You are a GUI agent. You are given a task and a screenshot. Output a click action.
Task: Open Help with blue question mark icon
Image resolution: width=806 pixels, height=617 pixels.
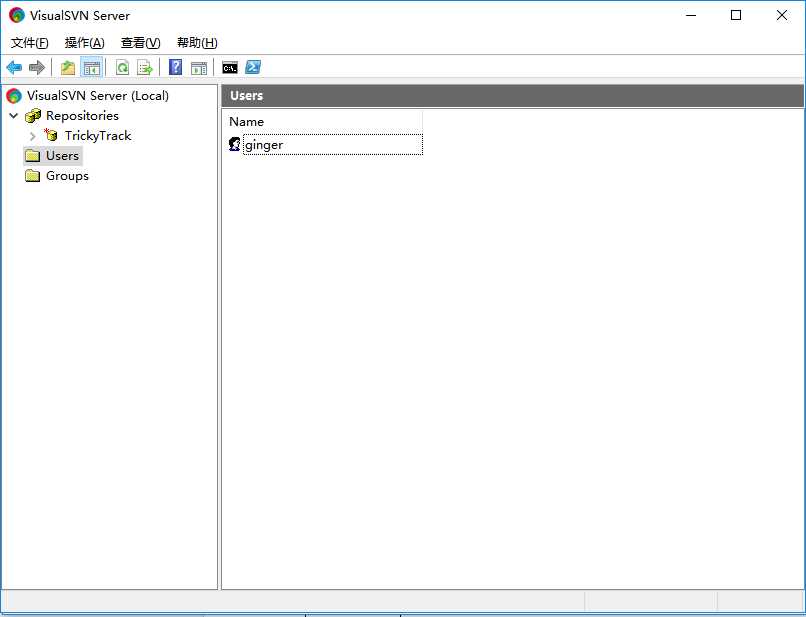175,67
